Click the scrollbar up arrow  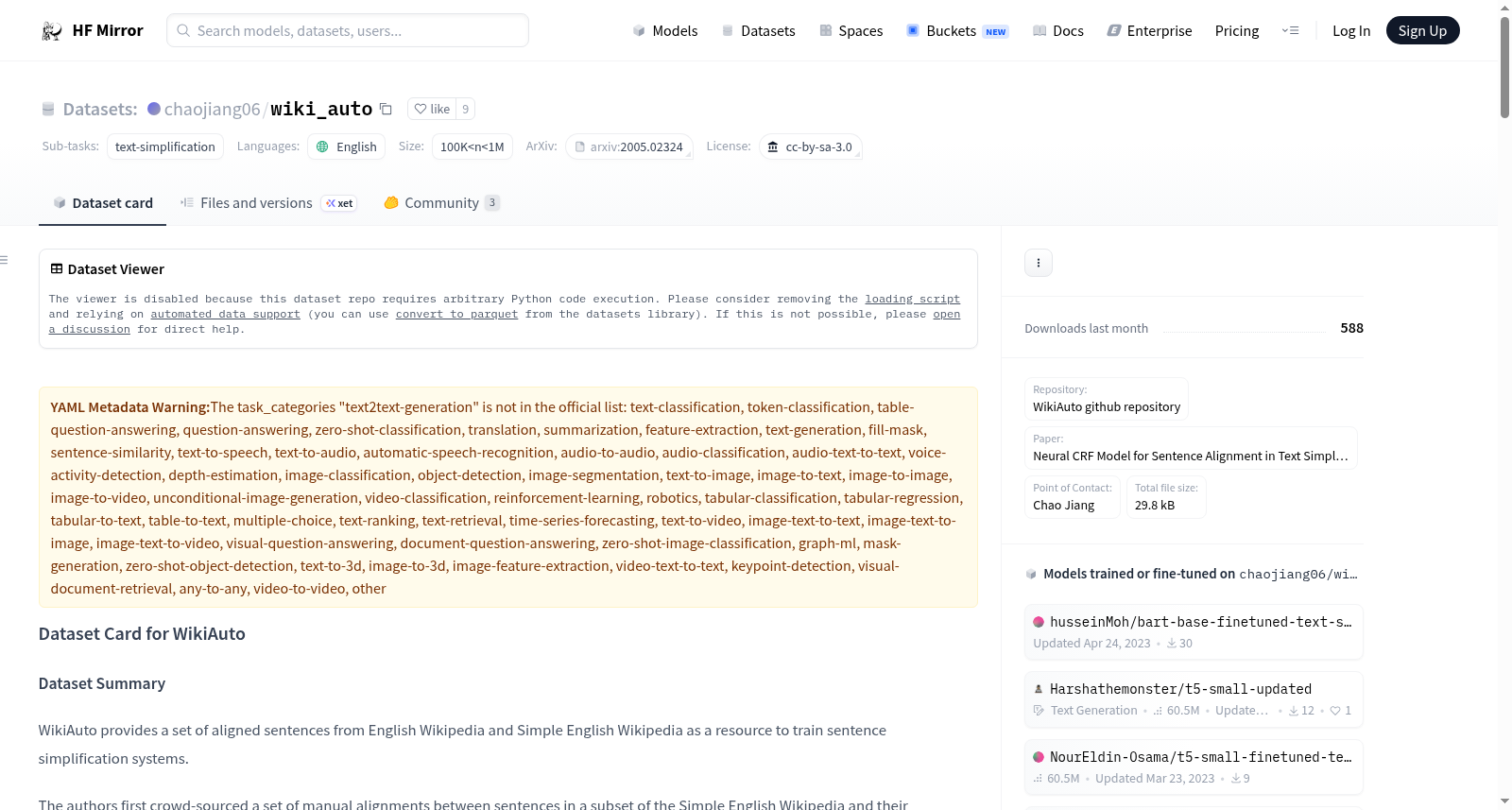pos(1504,8)
